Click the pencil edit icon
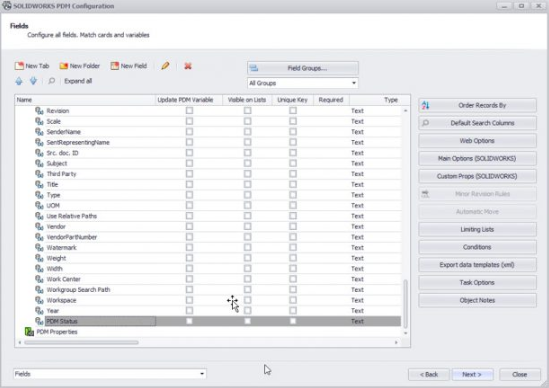The width and height of the screenshot is (549, 388). pyautogui.click(x=165, y=66)
